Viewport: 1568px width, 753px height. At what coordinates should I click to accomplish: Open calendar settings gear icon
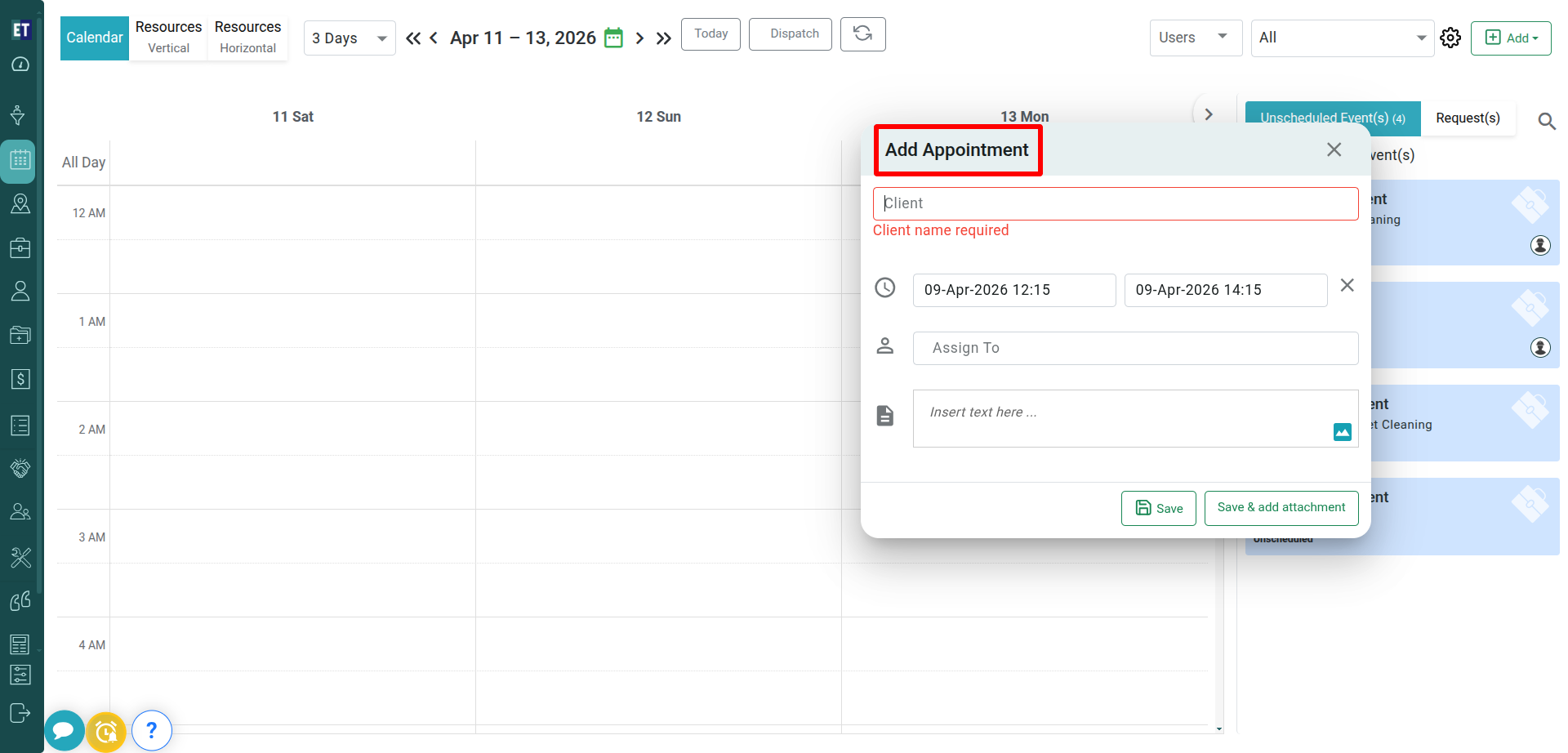pyautogui.click(x=1450, y=38)
